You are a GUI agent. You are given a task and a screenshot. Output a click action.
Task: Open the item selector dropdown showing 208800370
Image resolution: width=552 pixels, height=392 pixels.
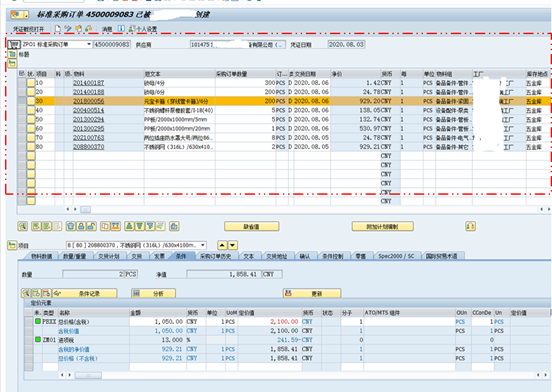pos(203,245)
